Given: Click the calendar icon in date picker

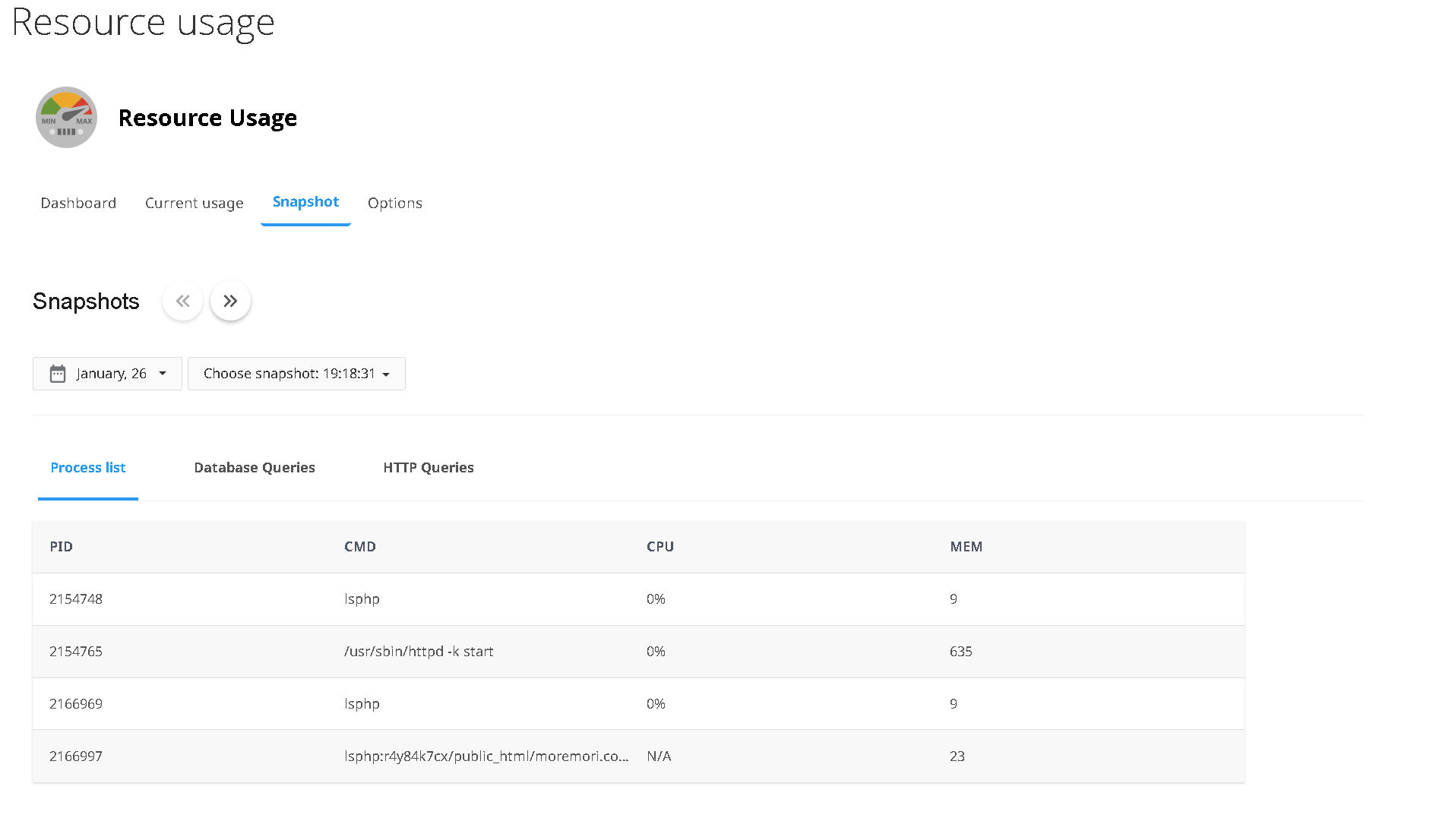Looking at the screenshot, I should tap(58, 374).
